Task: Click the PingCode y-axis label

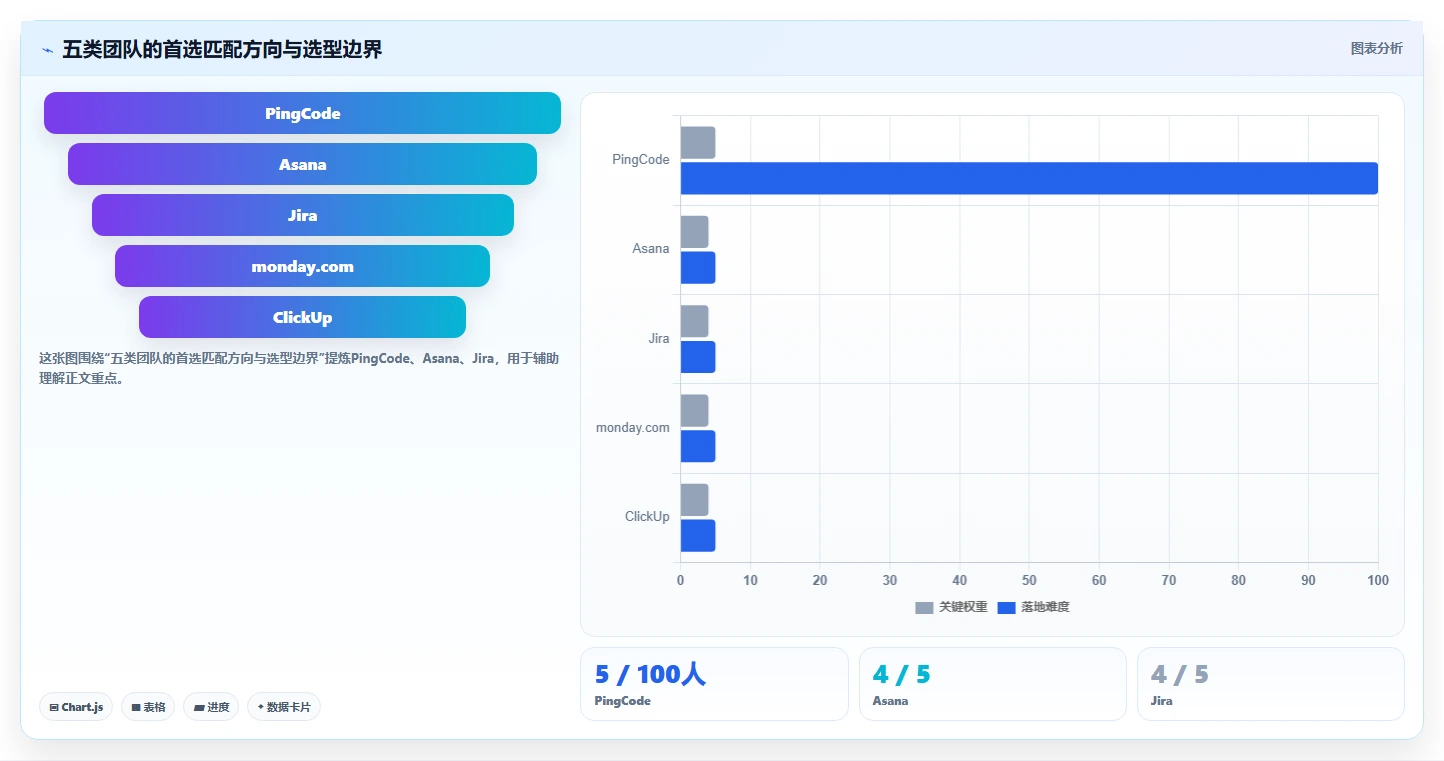Action: tap(641, 159)
